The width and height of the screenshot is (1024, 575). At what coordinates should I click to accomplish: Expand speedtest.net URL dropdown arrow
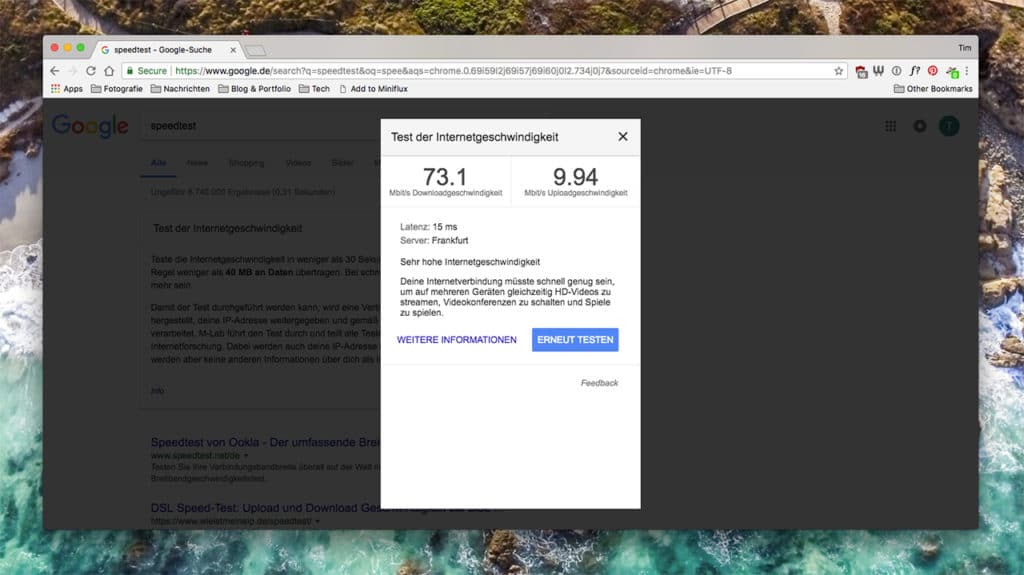(x=246, y=455)
